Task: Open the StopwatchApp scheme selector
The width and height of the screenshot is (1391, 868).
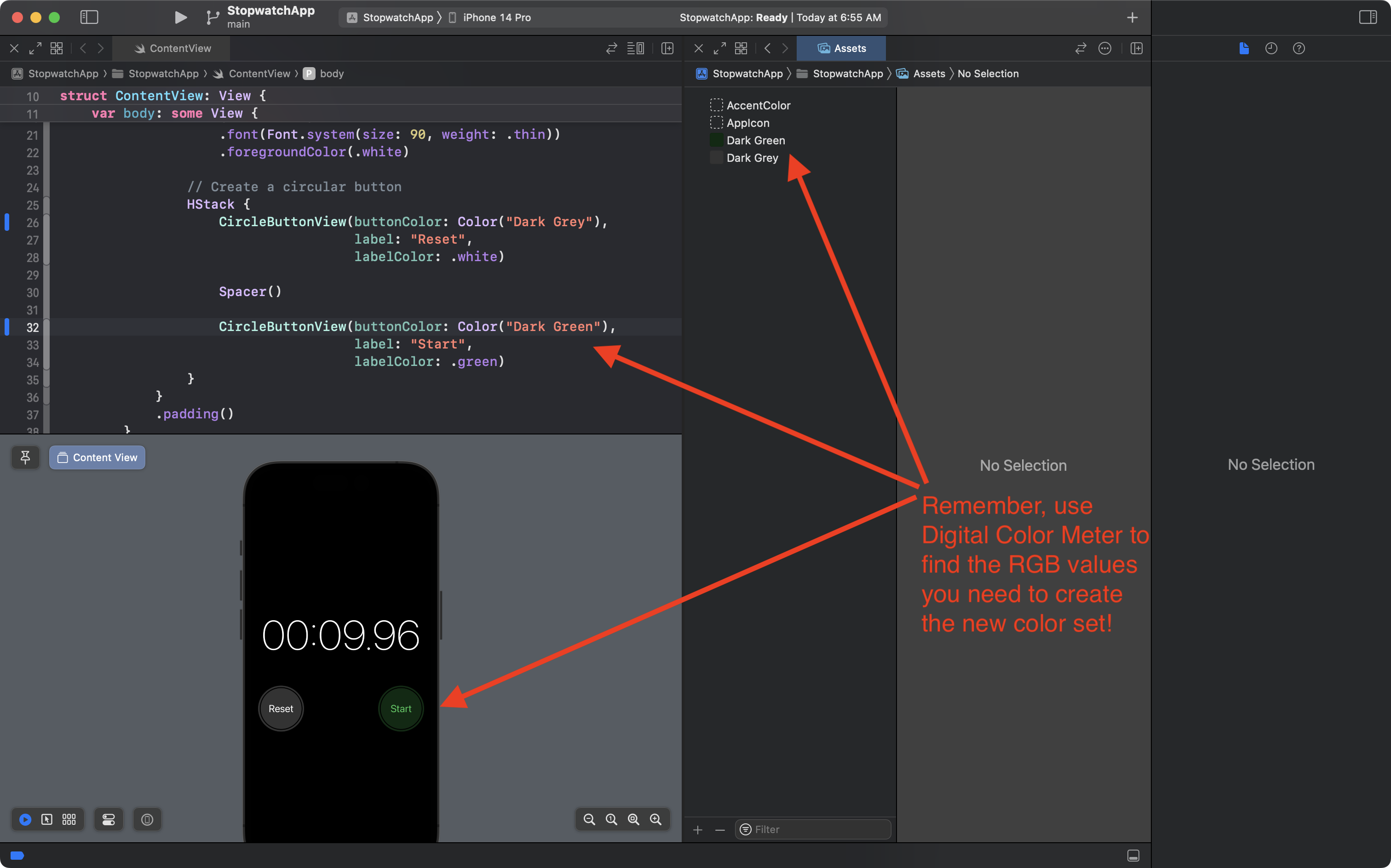Action: pos(397,17)
